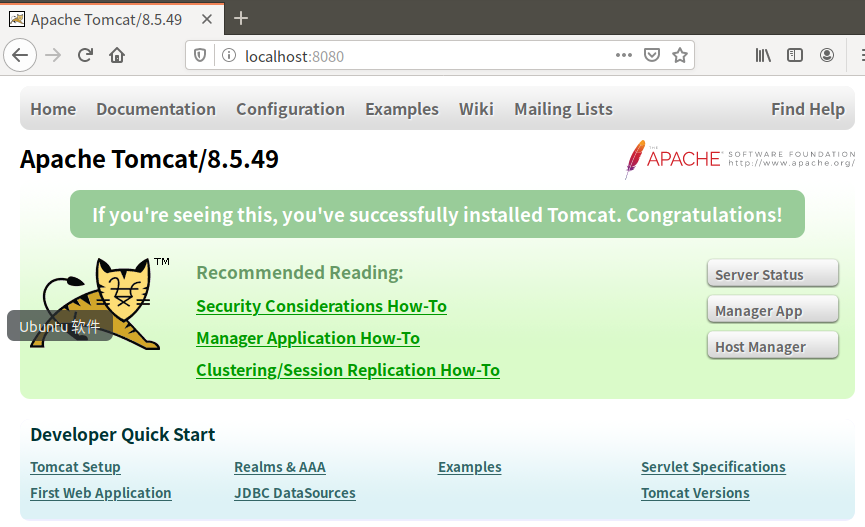Open a new tab with plus button

pyautogui.click(x=241, y=18)
